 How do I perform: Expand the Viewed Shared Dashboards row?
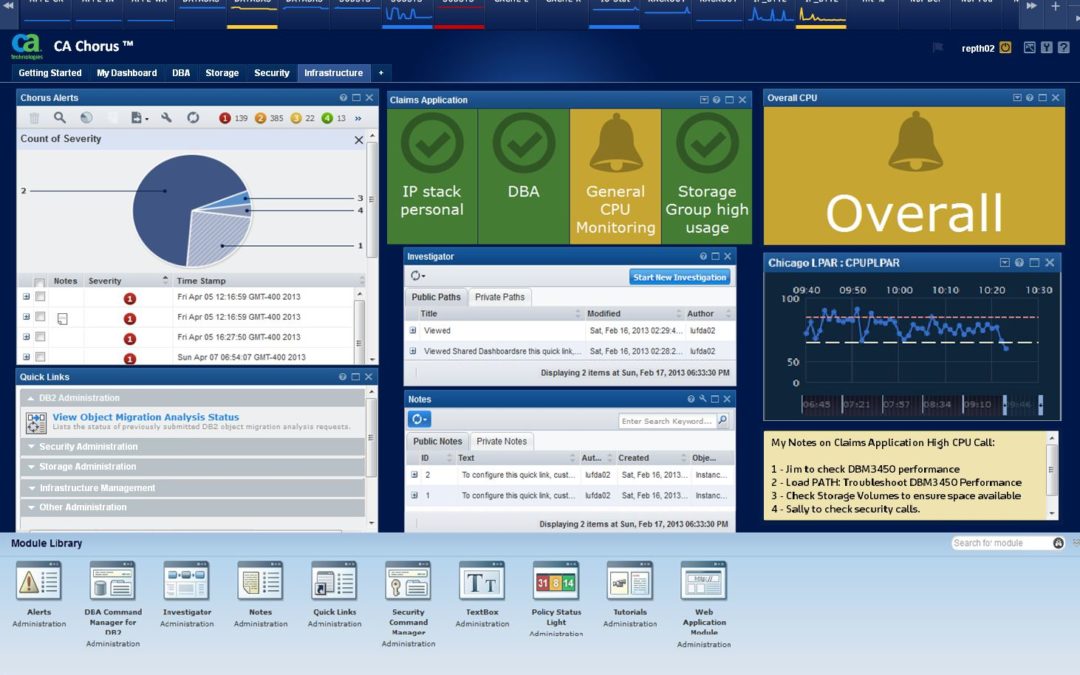(x=413, y=351)
